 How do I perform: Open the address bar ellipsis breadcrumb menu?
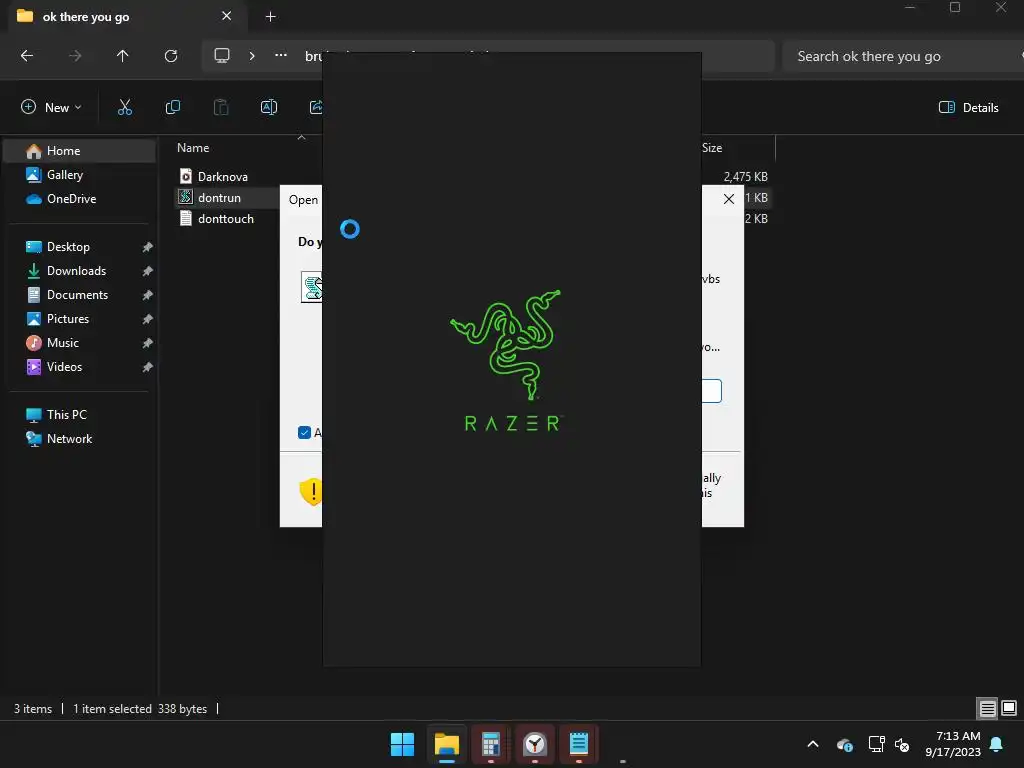[281, 56]
